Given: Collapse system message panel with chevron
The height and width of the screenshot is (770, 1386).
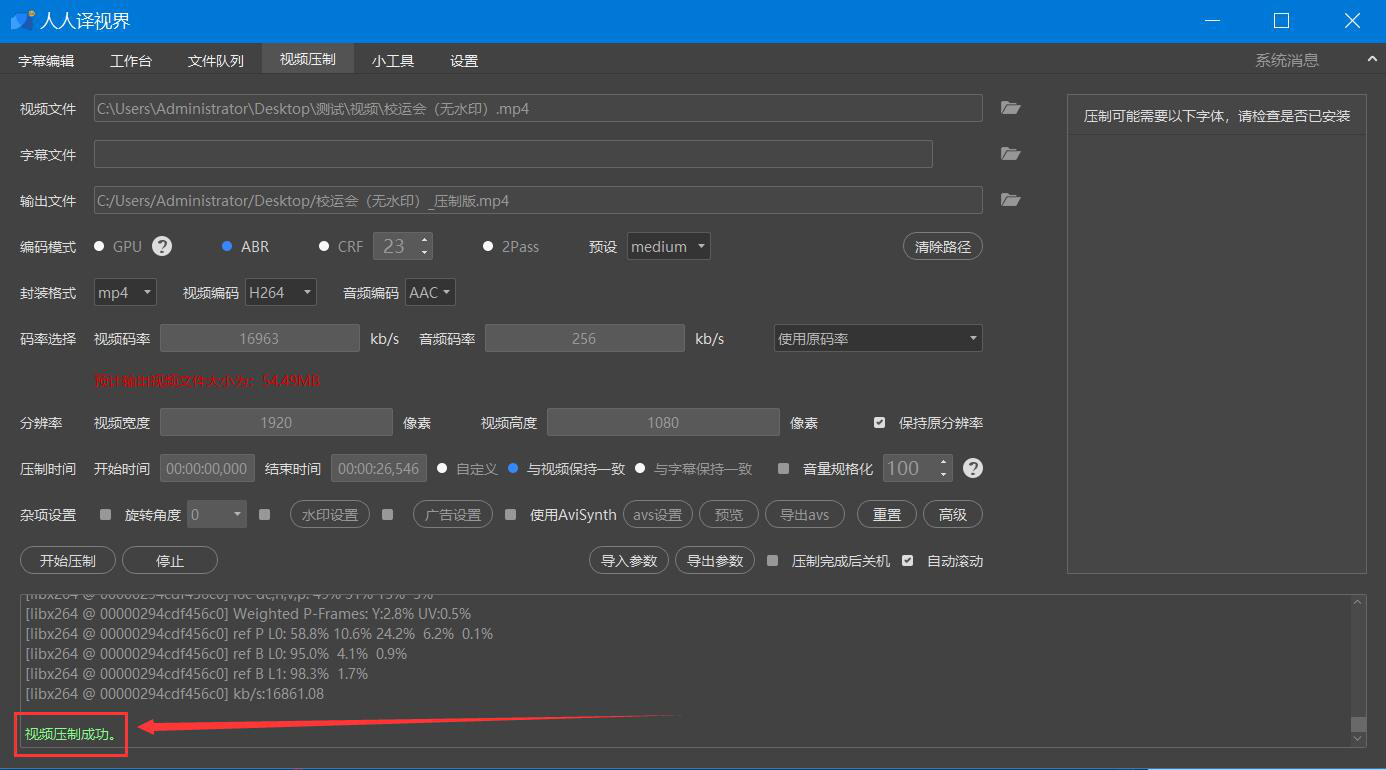Looking at the screenshot, I should 1372,60.
